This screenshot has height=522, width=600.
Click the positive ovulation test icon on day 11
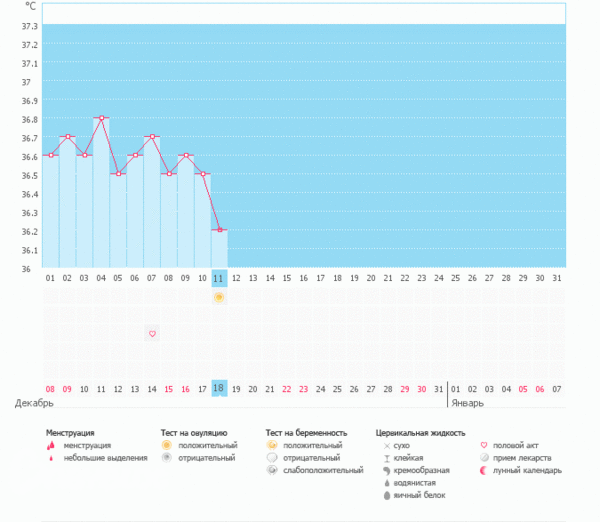point(219,298)
